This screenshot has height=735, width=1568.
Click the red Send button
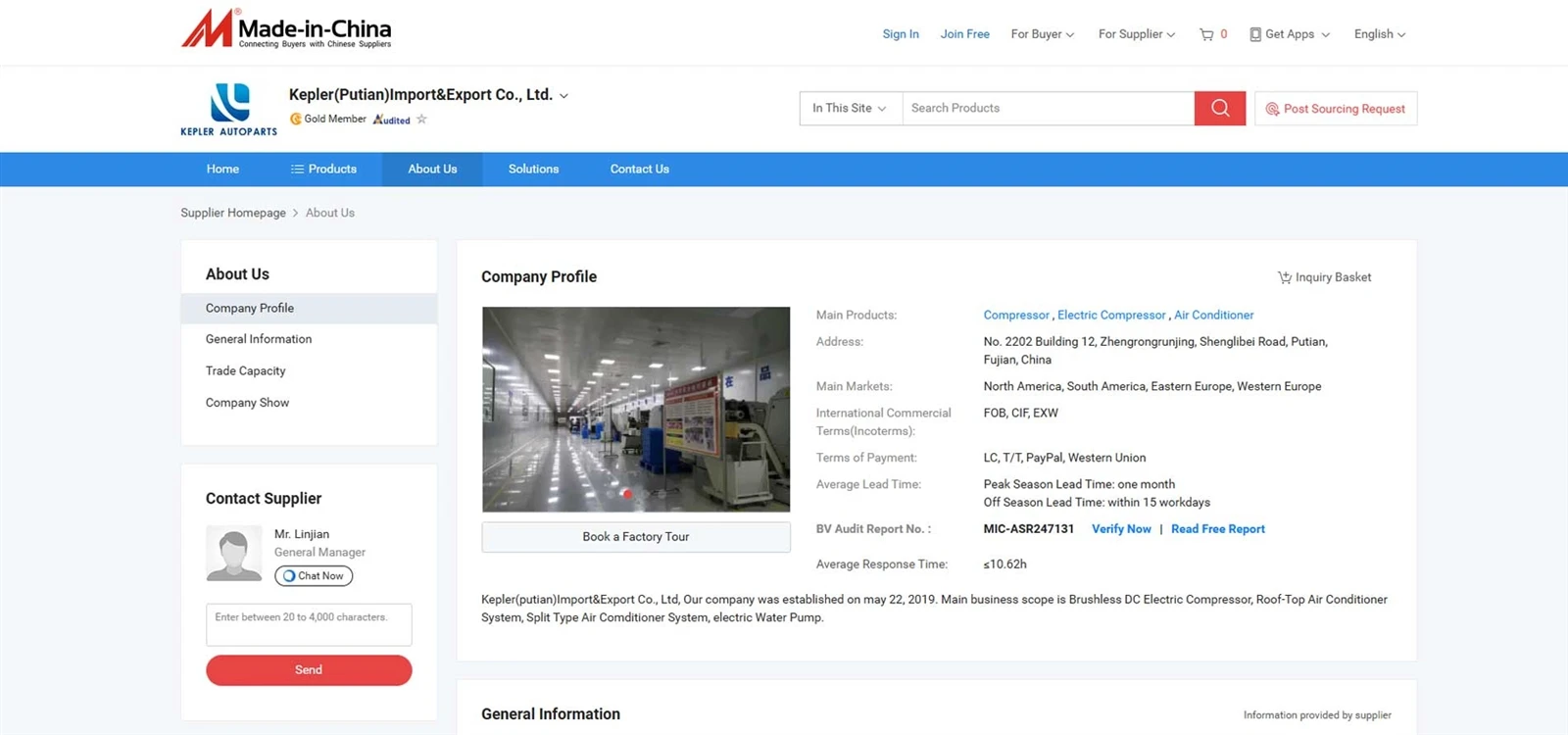[309, 670]
